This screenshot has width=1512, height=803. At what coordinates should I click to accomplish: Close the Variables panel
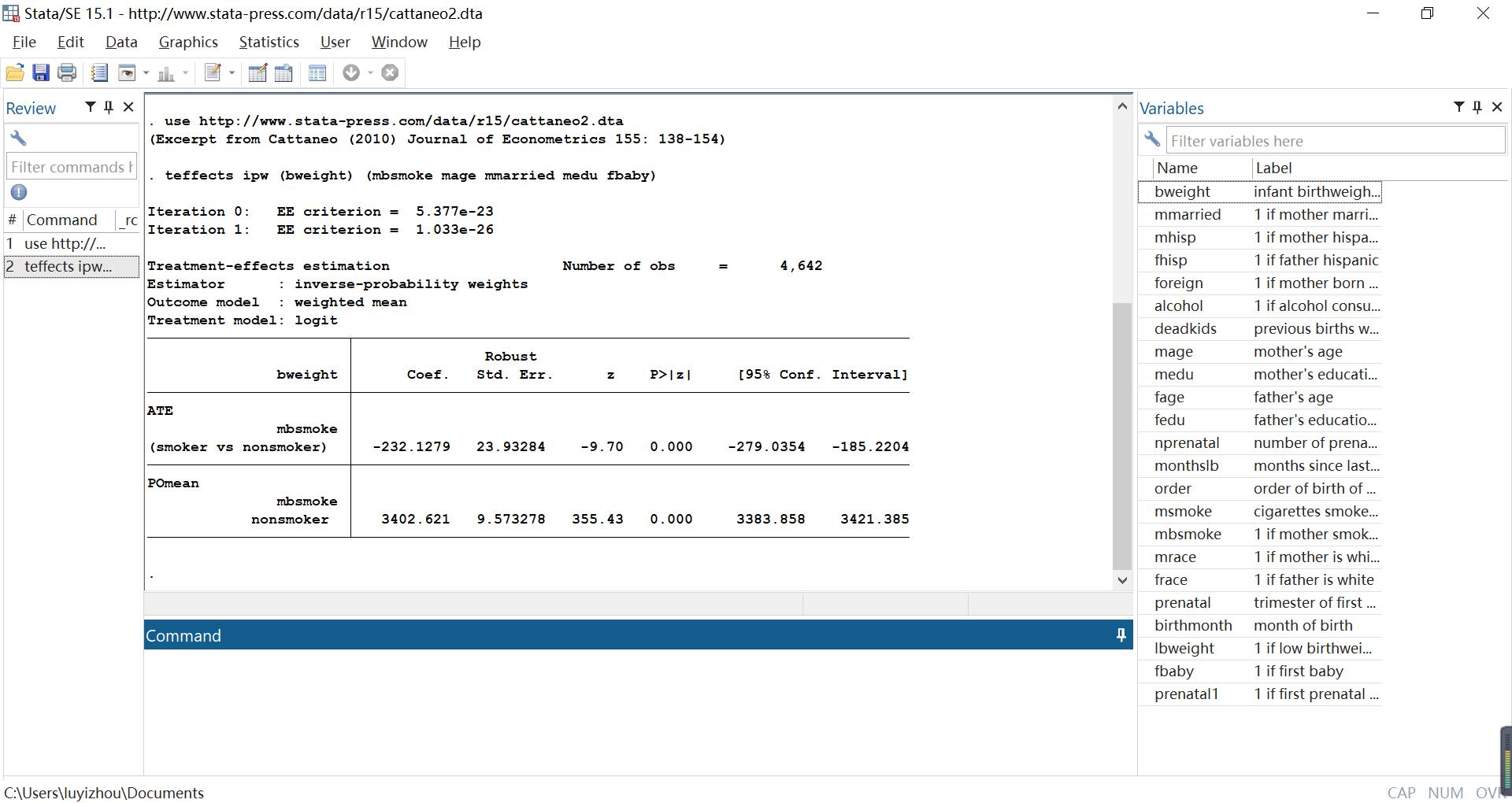[x=1497, y=107]
